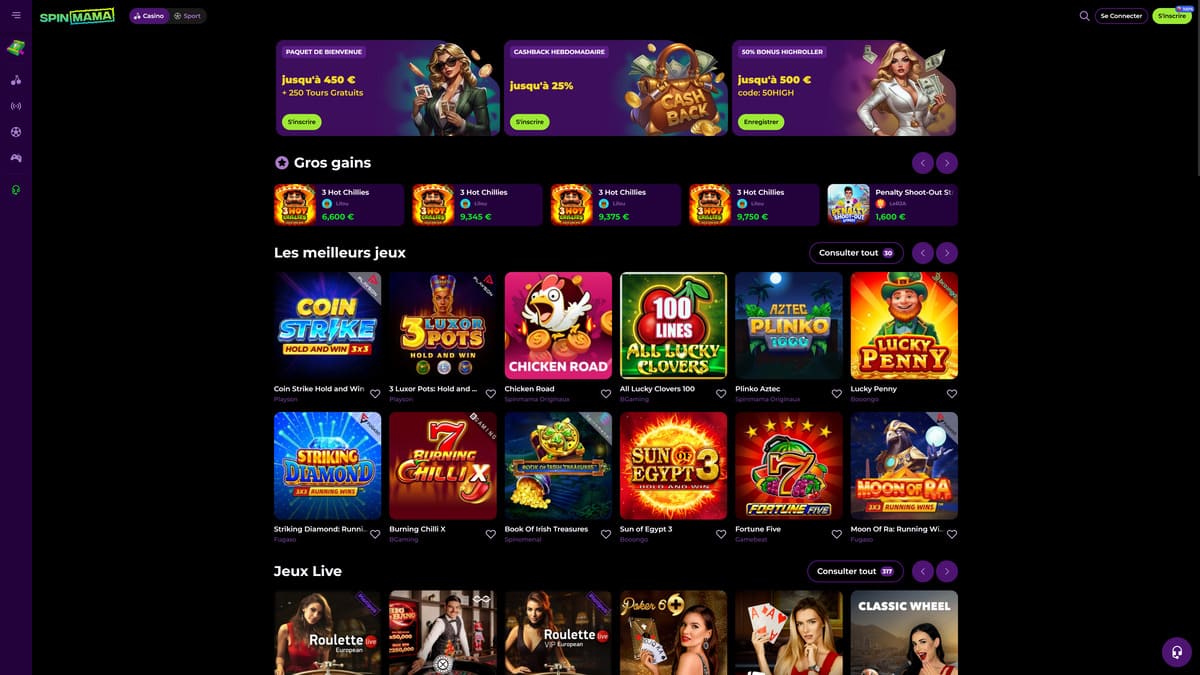Switch to the Sport tab
Screen dimensions: 1200x675
point(187,16)
